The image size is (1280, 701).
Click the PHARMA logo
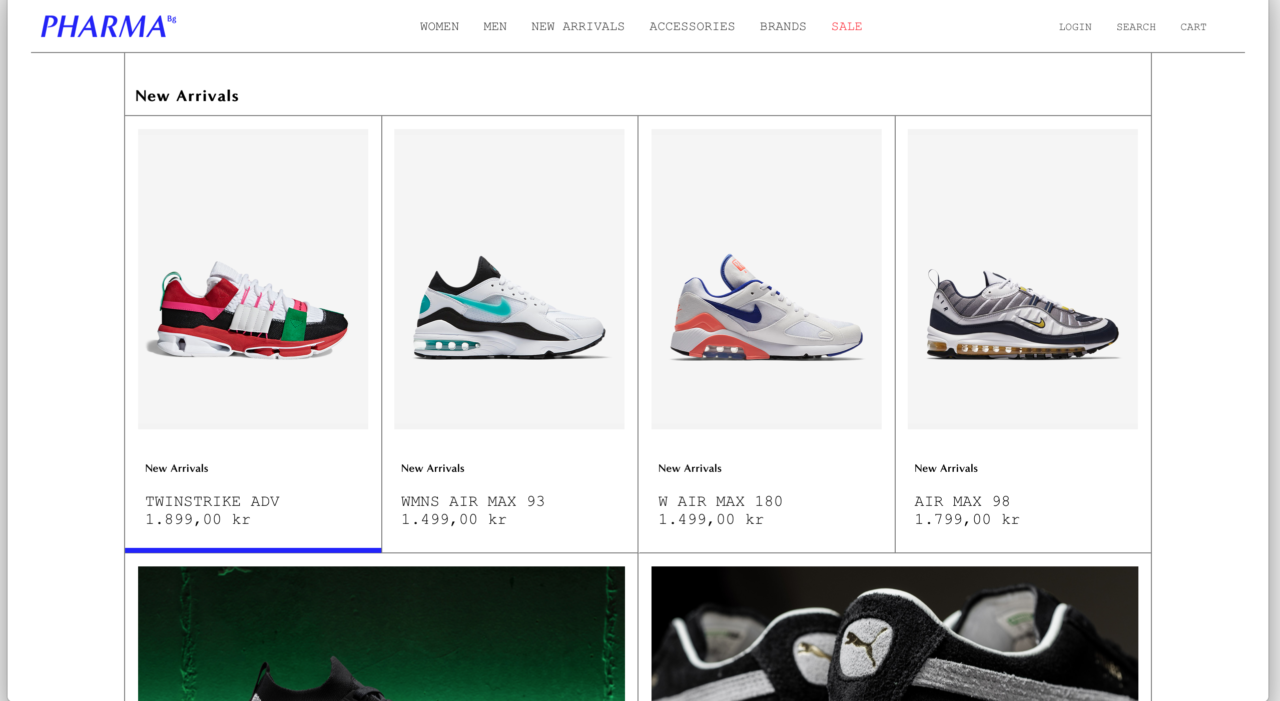coord(108,26)
